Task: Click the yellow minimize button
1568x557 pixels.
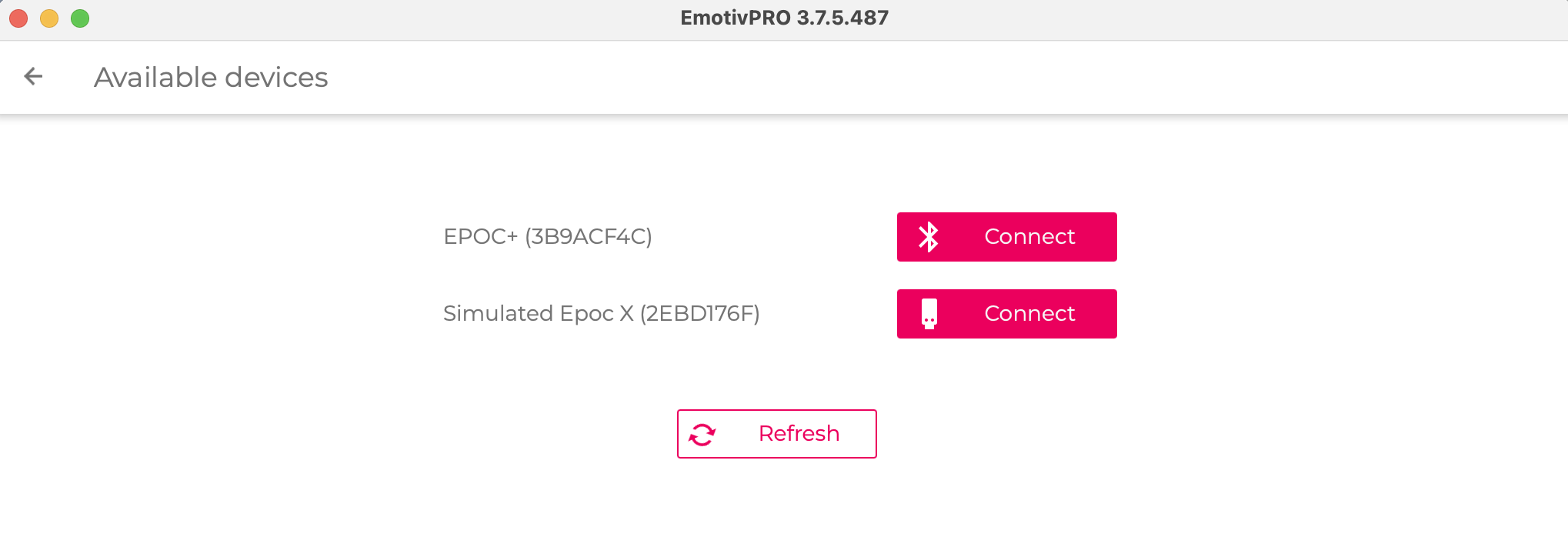Action: (48, 17)
